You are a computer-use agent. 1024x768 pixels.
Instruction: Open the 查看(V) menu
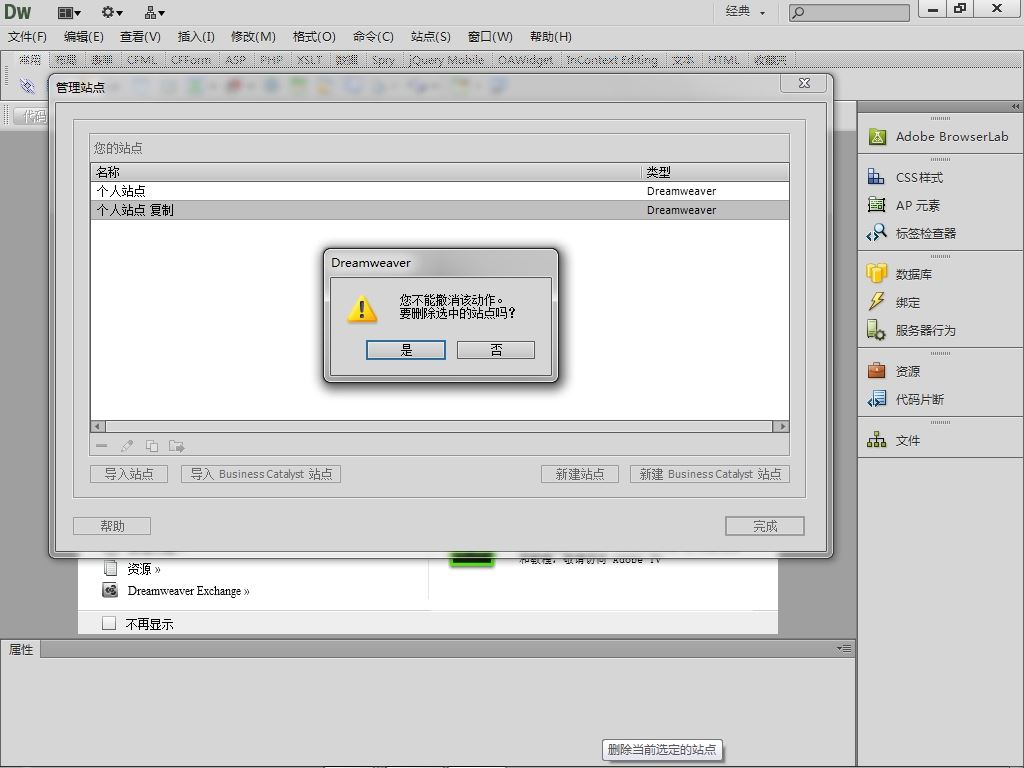(x=140, y=37)
